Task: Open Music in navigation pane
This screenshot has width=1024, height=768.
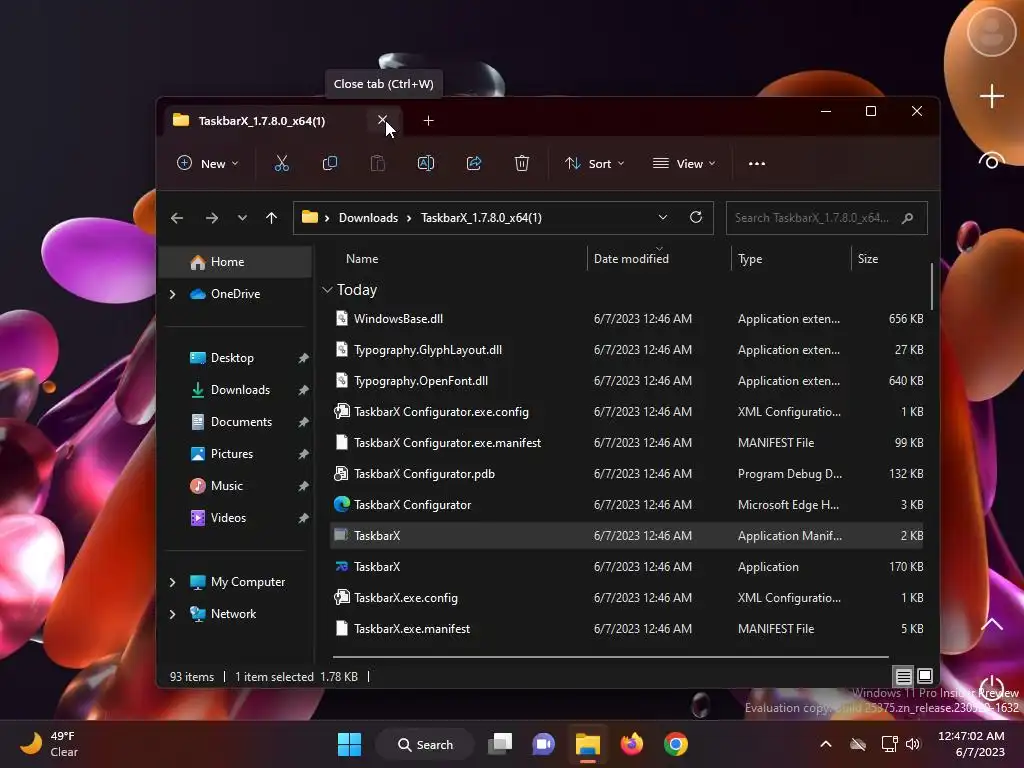Action: click(226, 486)
